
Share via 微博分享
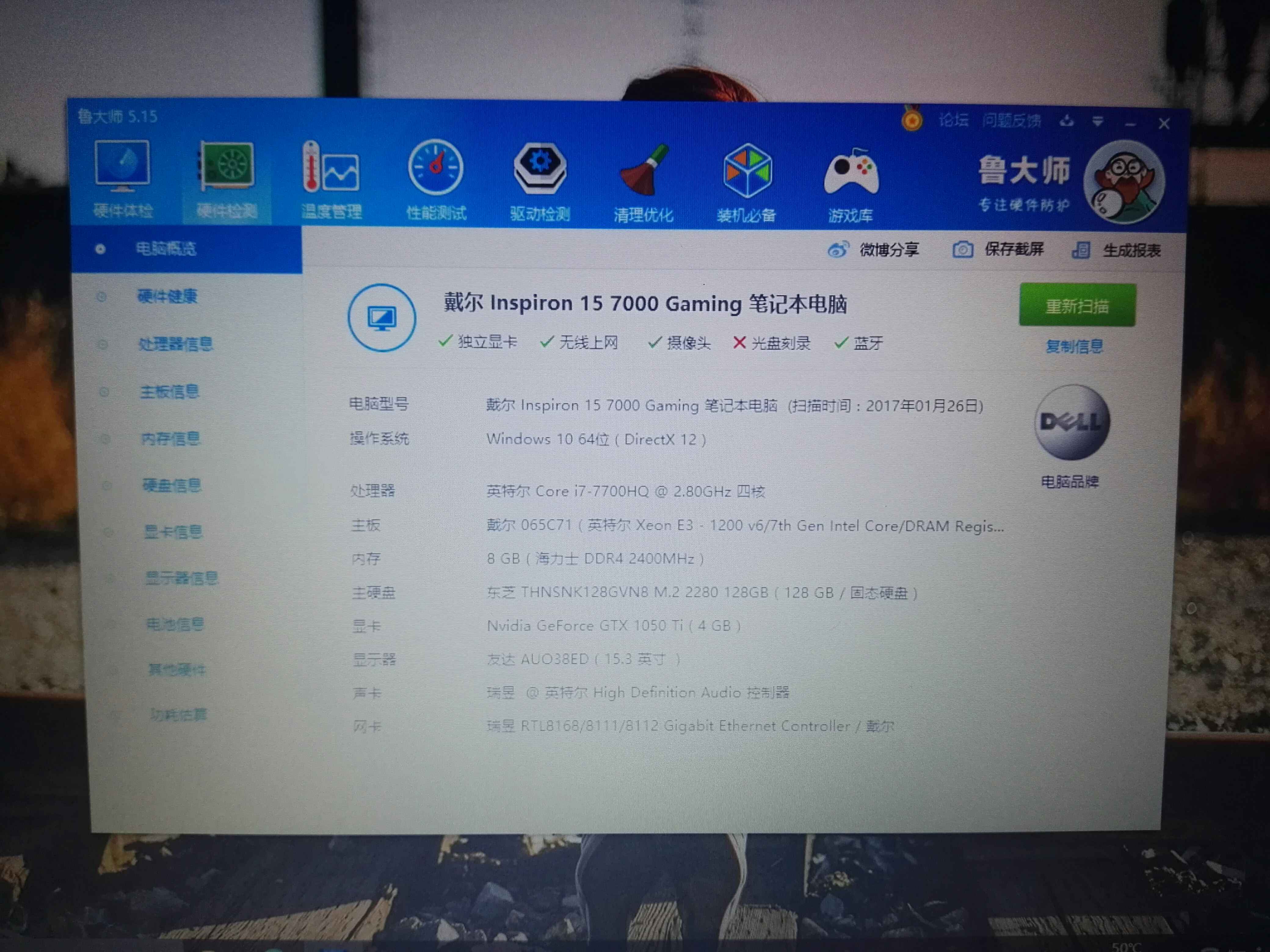coord(873,250)
